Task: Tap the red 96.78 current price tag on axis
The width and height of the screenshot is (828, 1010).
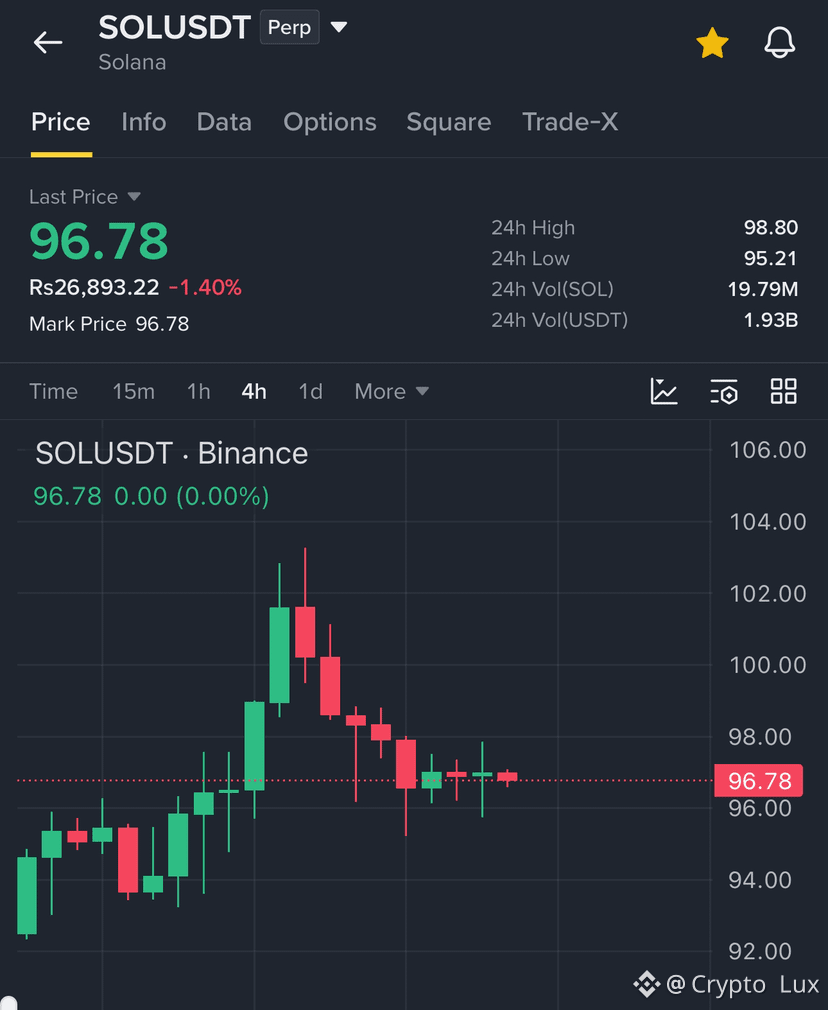Action: tap(758, 781)
